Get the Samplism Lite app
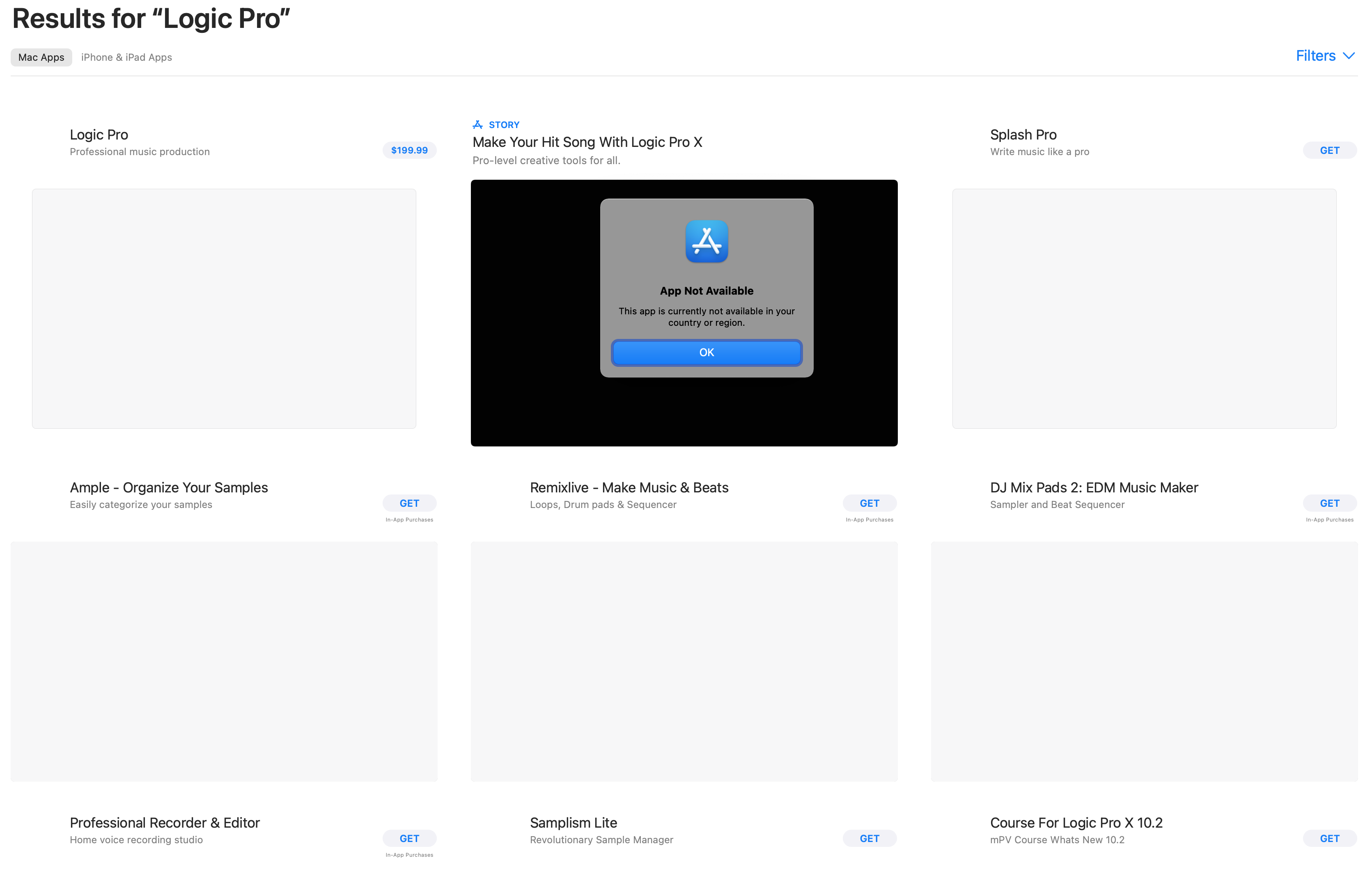Screen dimensions: 1372x874 pyautogui.click(x=869, y=838)
